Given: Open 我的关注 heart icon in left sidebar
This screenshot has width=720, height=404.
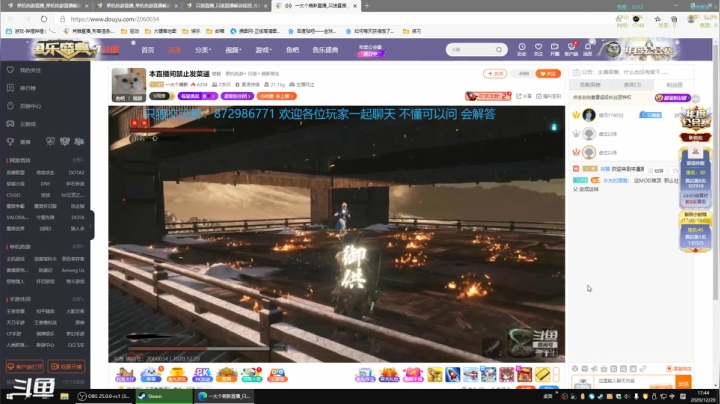Looking at the screenshot, I should [x=10, y=70].
